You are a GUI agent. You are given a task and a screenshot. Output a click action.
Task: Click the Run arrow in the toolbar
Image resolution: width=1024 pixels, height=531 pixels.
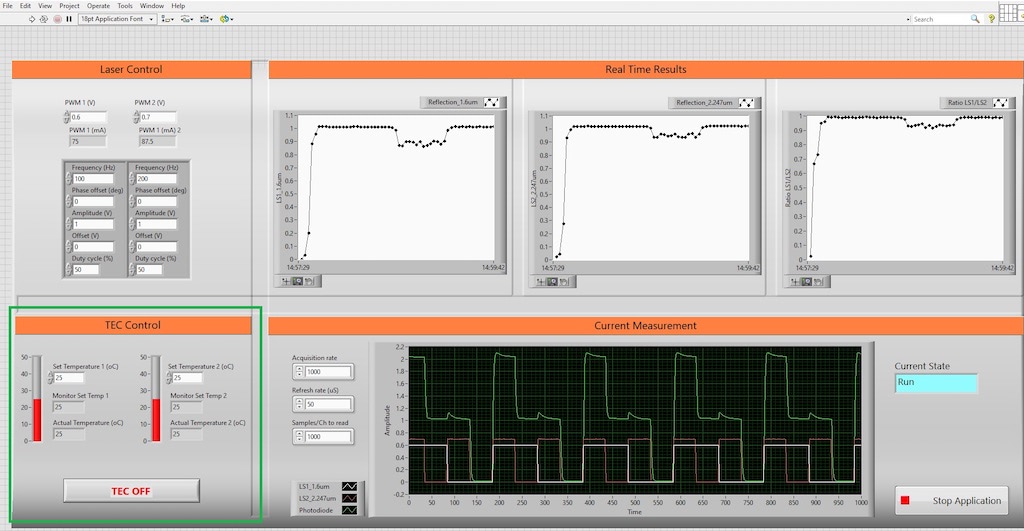[32, 19]
